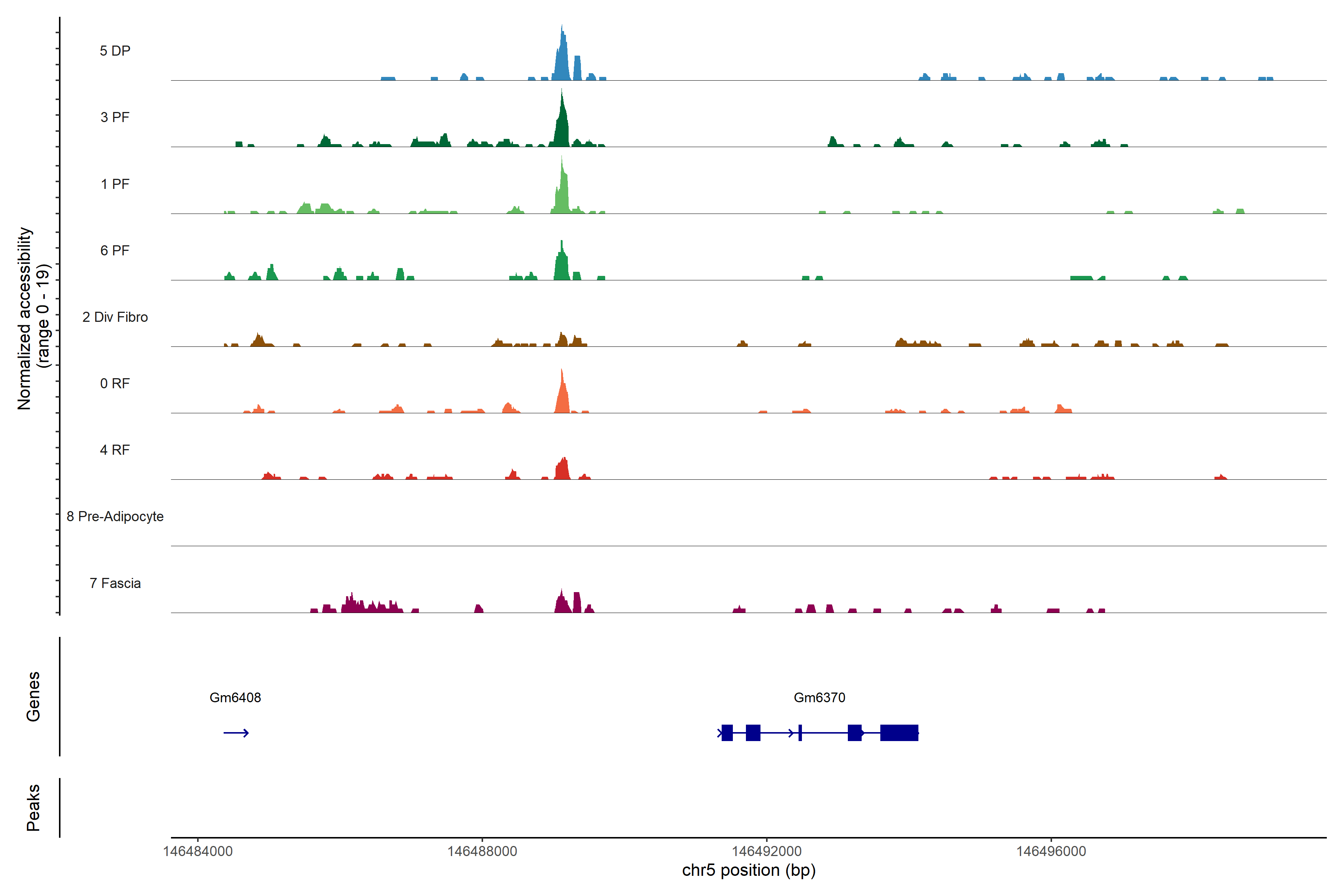This screenshot has width=1344, height=896.
Task: Click the dark green 3 PF peak
Action: 562,126
